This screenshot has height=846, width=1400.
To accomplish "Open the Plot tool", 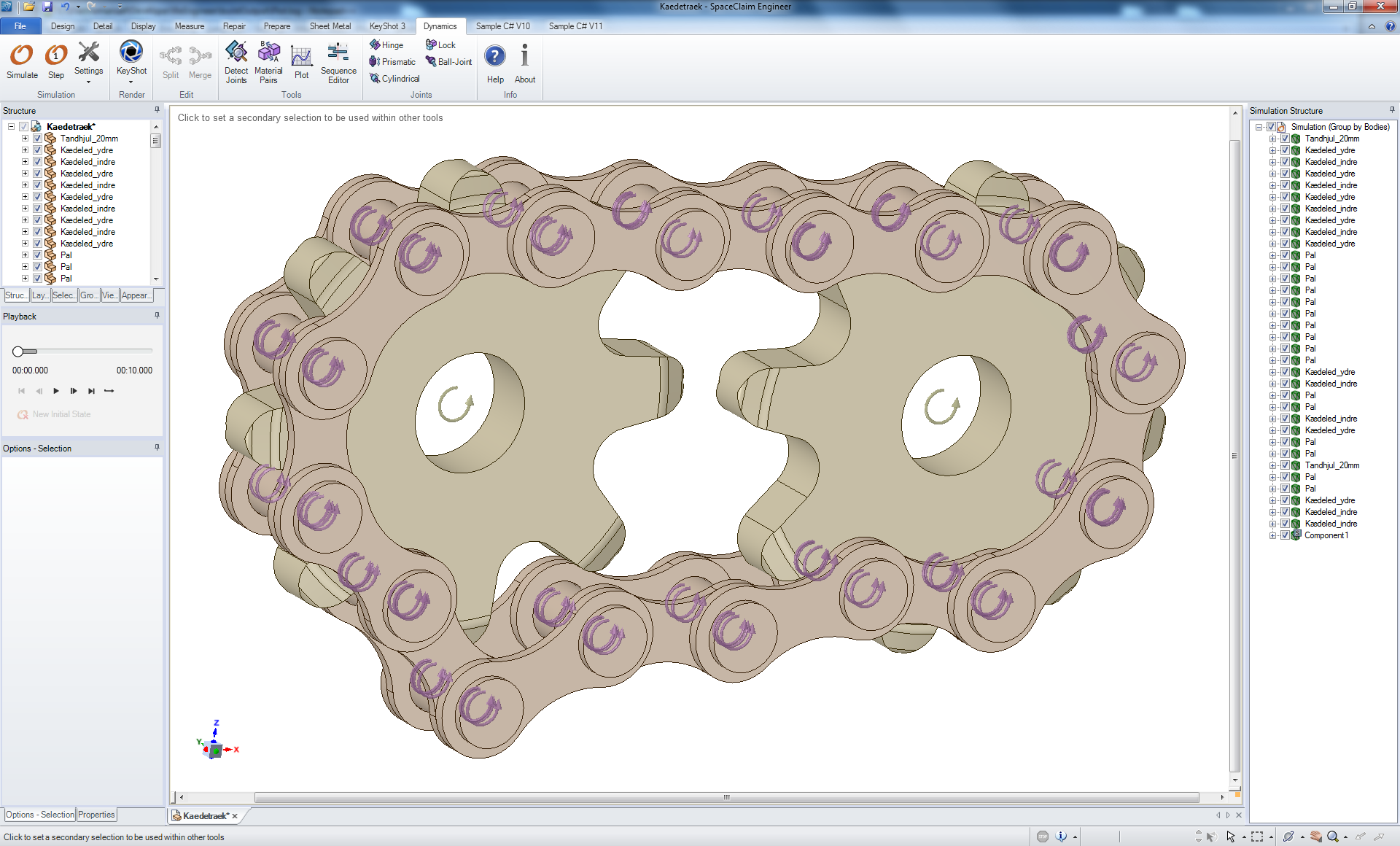I will click(302, 62).
